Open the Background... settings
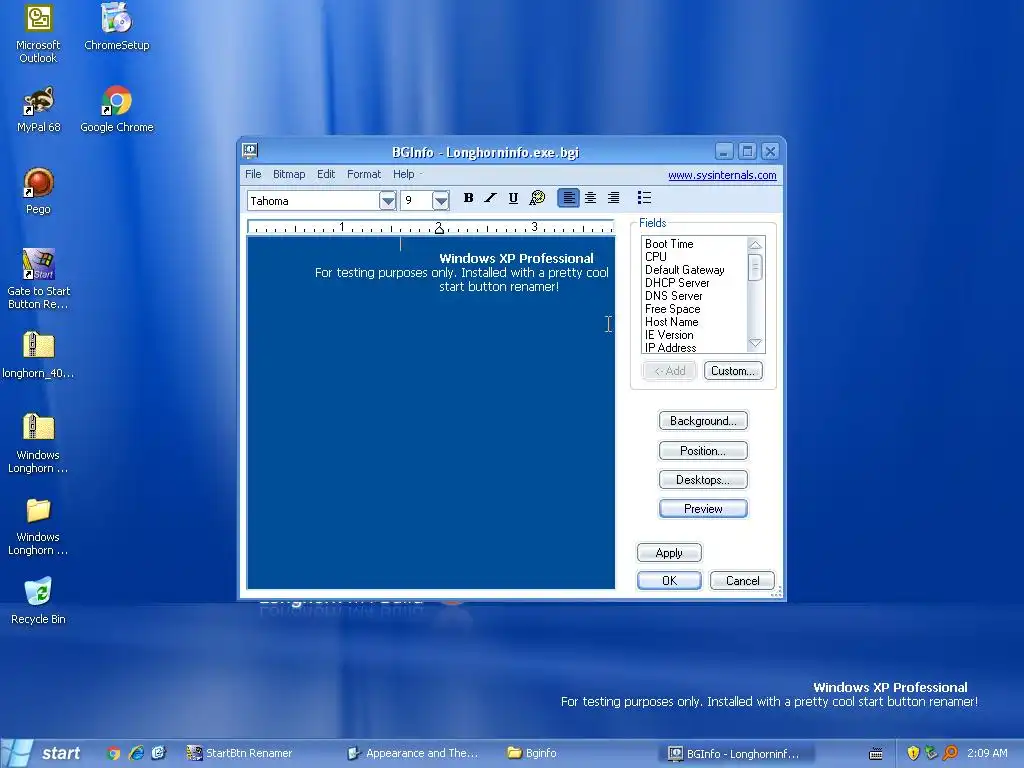The width and height of the screenshot is (1024, 768). tap(703, 421)
